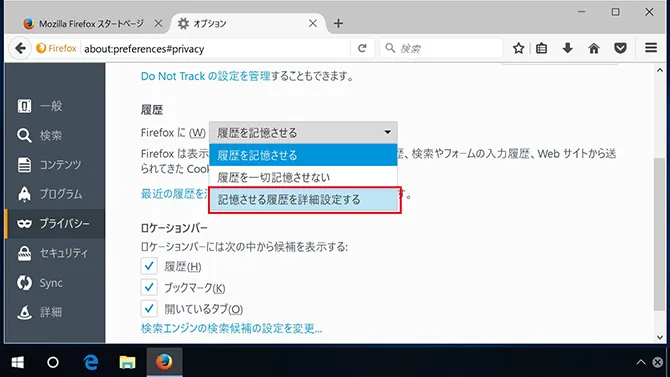The image size is (670, 377).
Task: Open Cortana circle on taskbar
Action: (53, 362)
